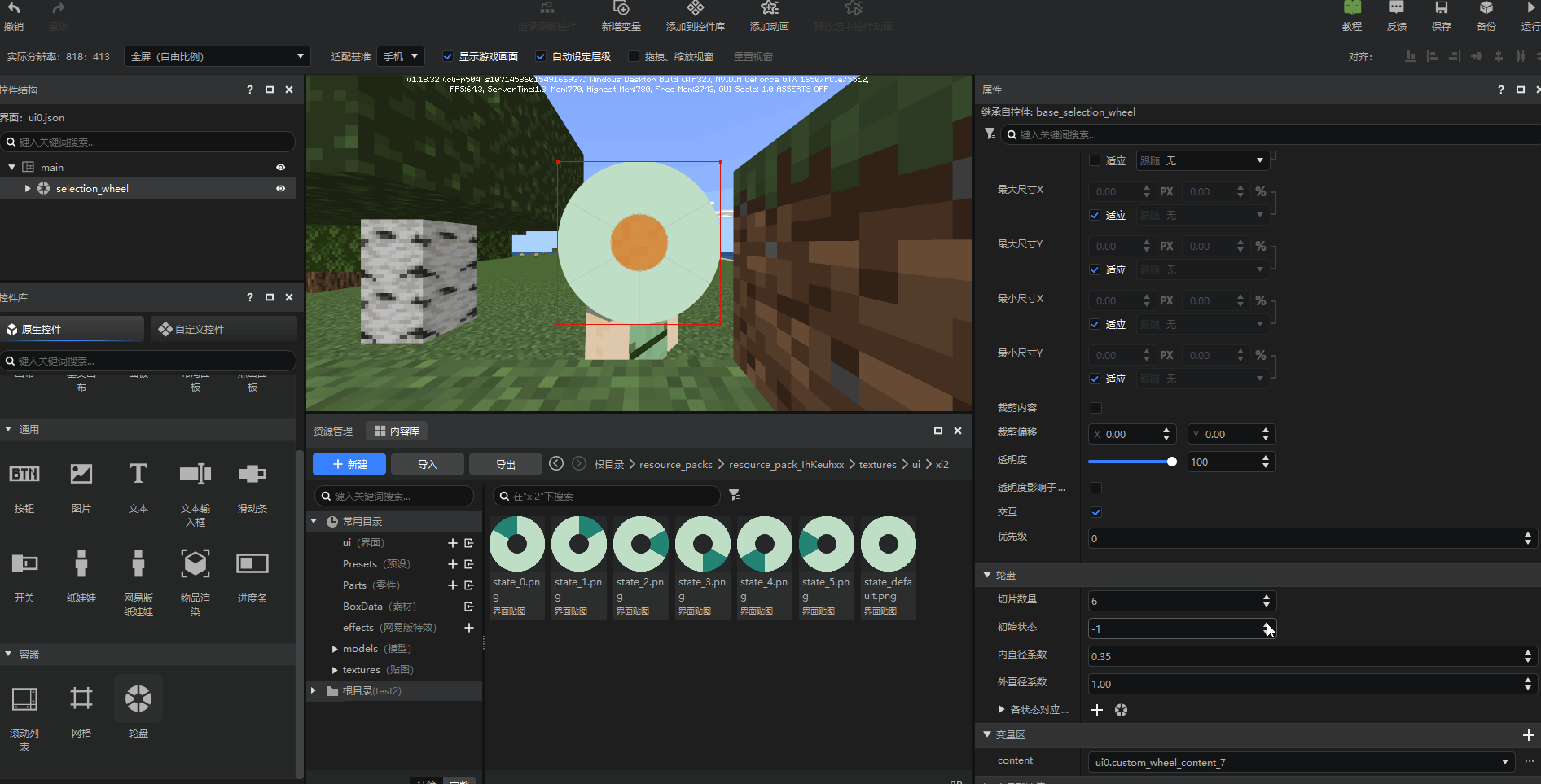Select the 图片 image control icon
1541x784 pixels.
[x=81, y=474]
